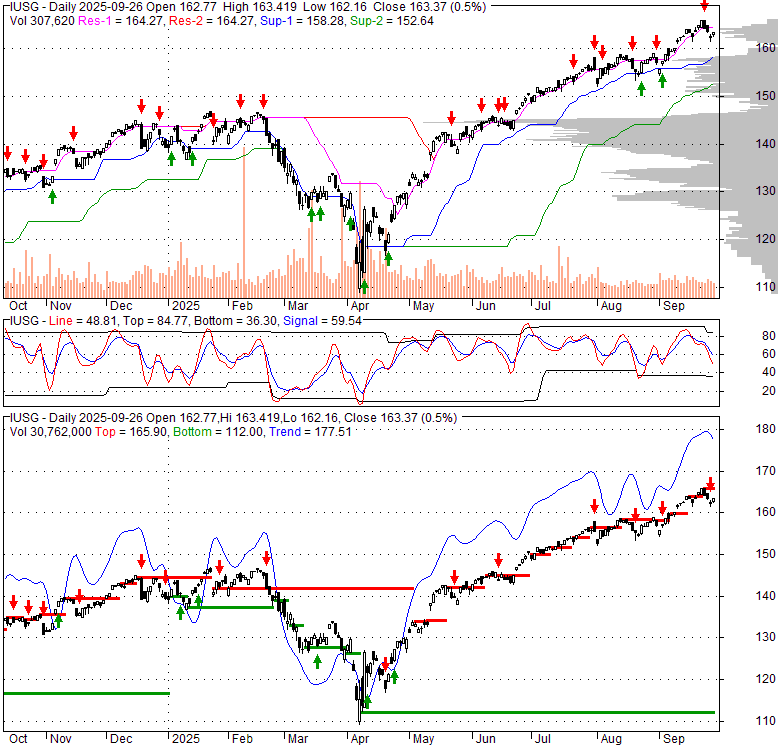Click 160 on the upper chart price axis
The width and height of the screenshot is (780, 745).
click(x=765, y=48)
